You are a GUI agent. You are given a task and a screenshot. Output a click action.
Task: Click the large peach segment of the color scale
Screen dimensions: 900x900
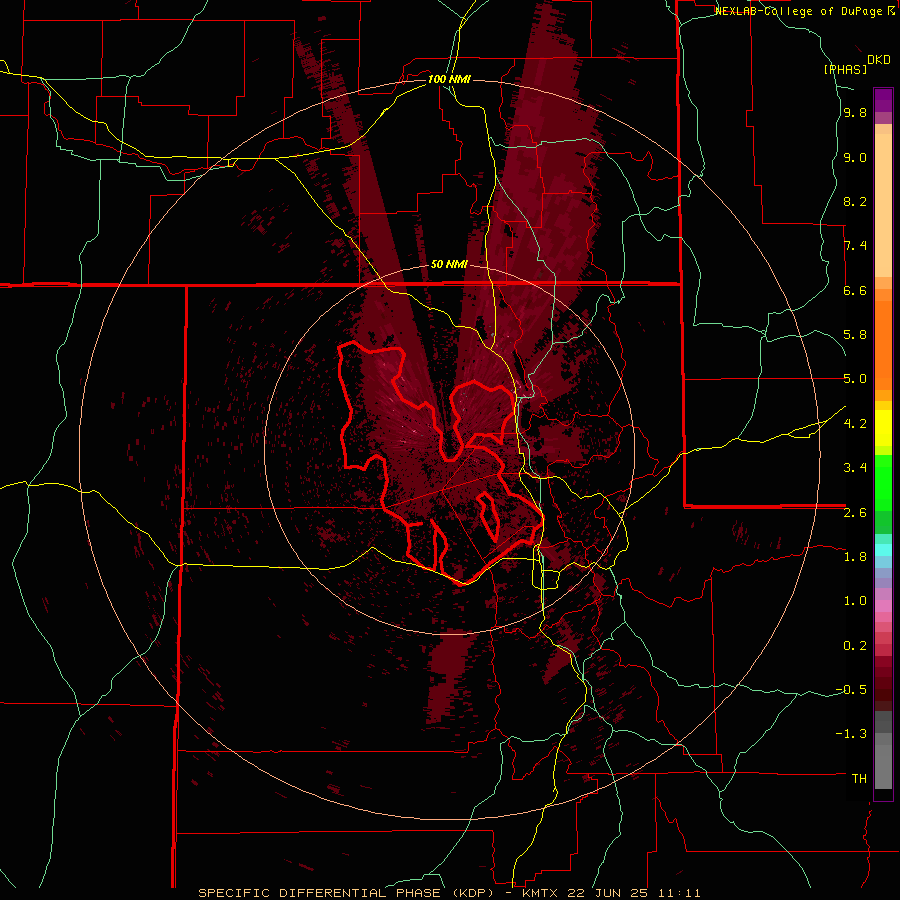pyautogui.click(x=883, y=205)
